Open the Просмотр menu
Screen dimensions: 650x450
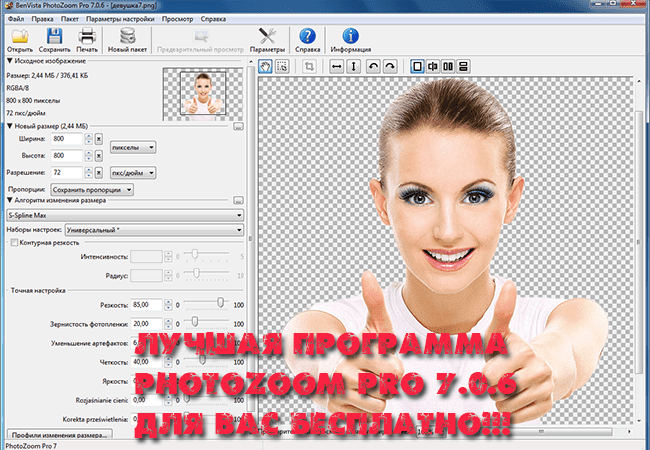click(x=177, y=19)
